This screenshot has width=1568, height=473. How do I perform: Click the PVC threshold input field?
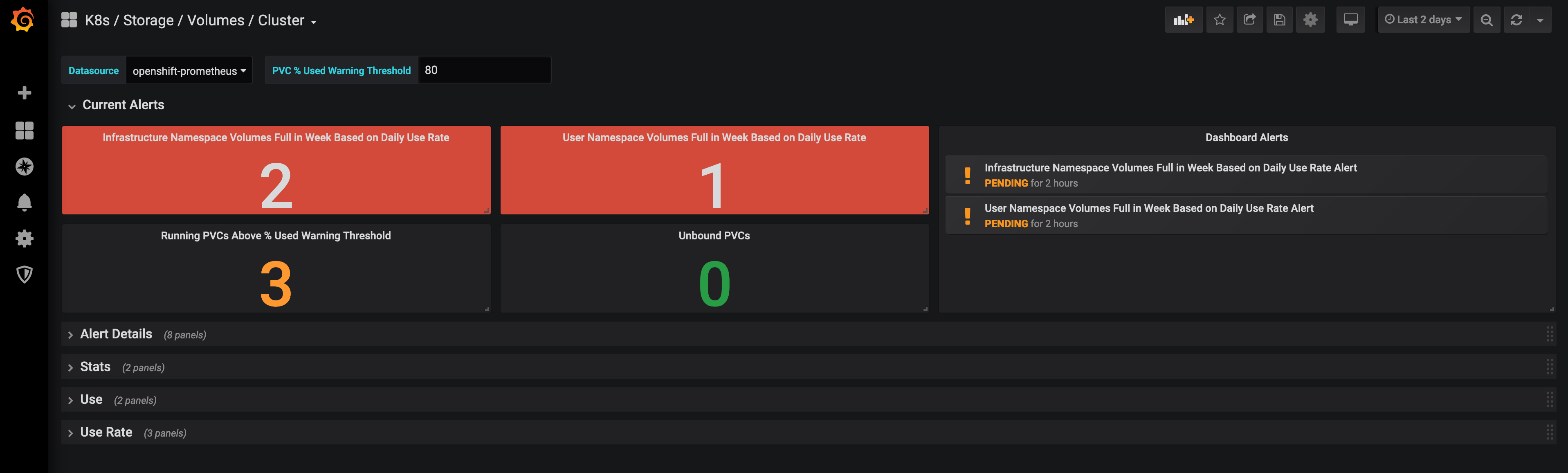click(484, 70)
